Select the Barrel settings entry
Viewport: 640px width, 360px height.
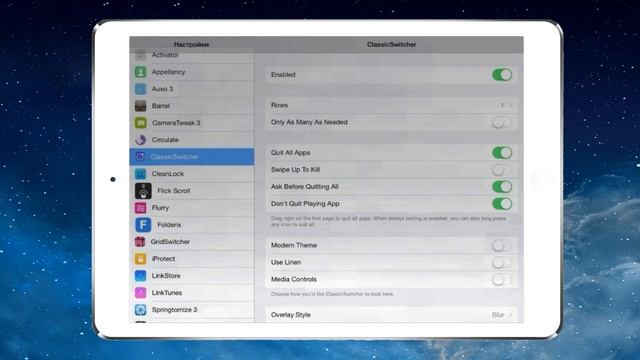pyautogui.click(x=192, y=106)
